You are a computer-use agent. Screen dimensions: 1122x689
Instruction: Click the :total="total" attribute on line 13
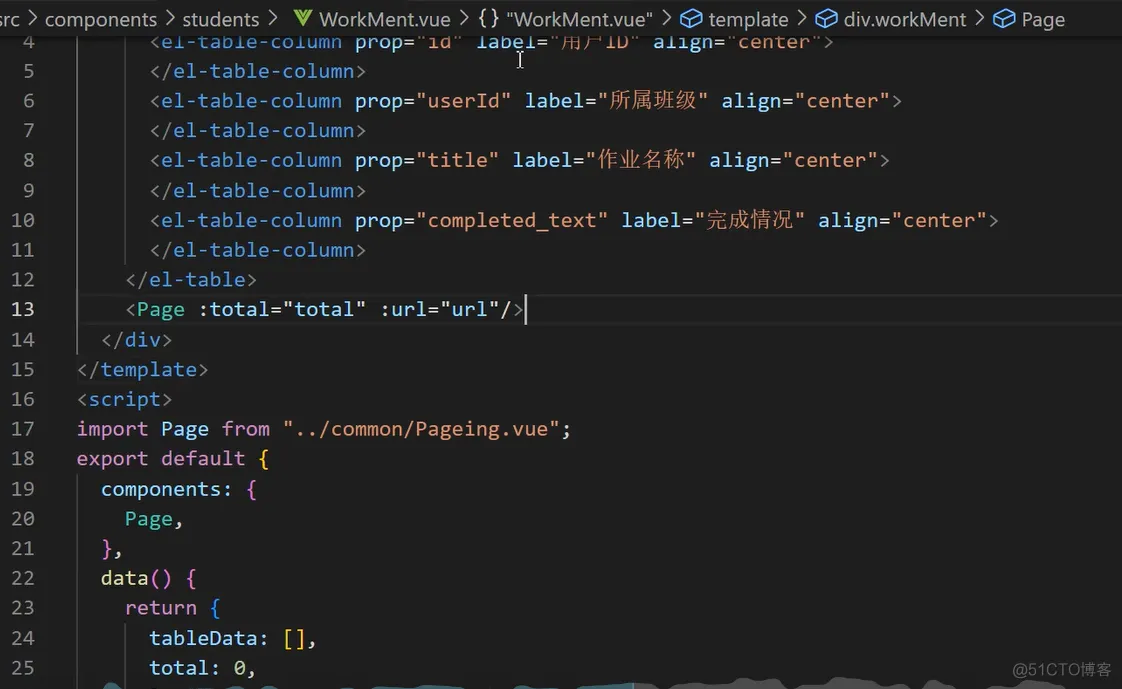point(282,309)
